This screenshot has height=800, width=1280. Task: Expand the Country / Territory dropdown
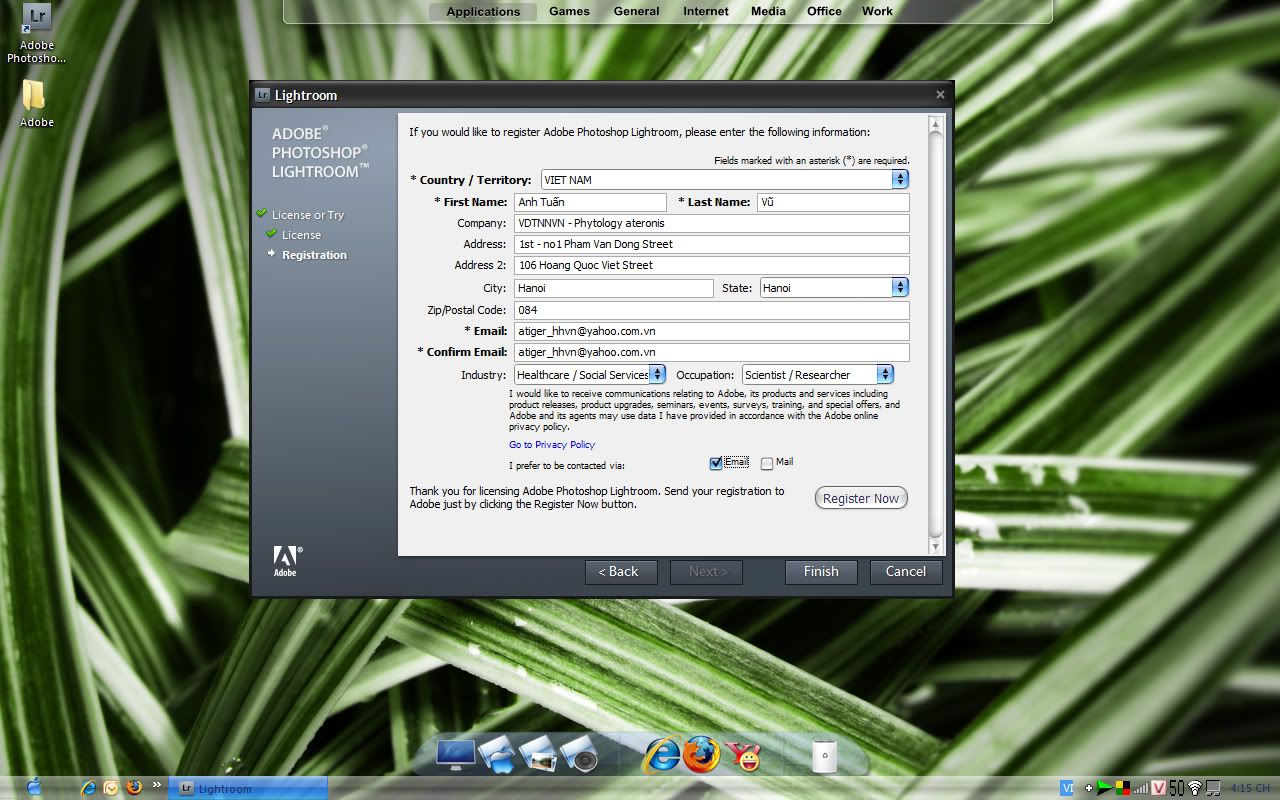click(x=900, y=180)
